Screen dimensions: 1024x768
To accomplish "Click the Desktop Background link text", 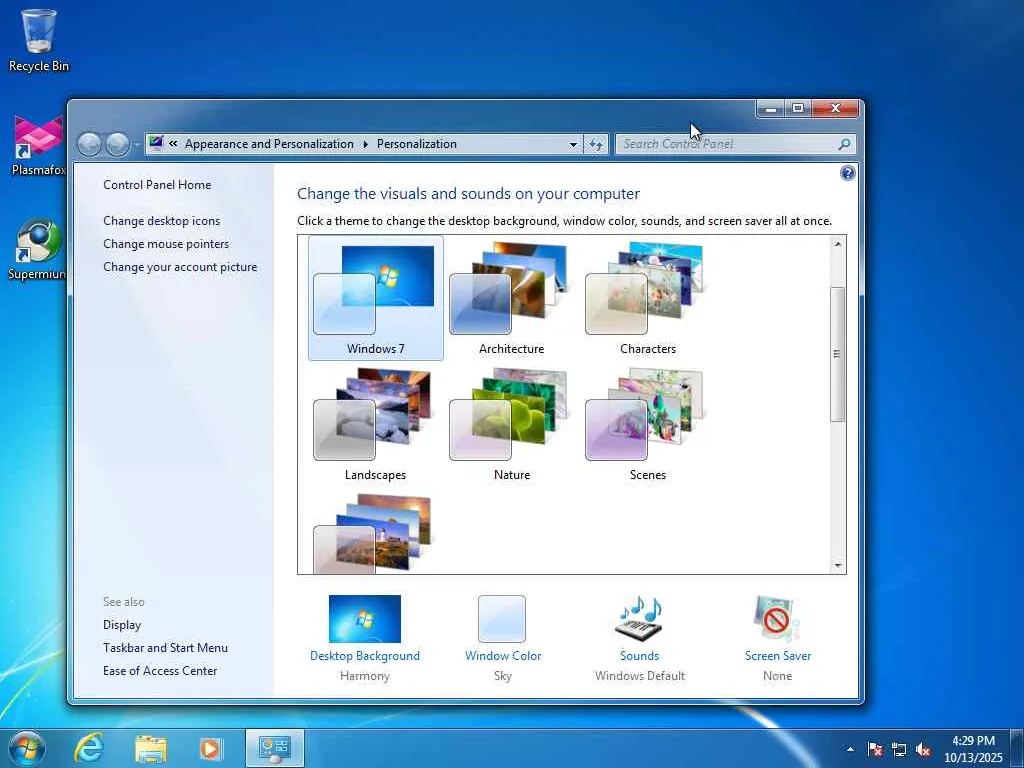I will [x=364, y=656].
